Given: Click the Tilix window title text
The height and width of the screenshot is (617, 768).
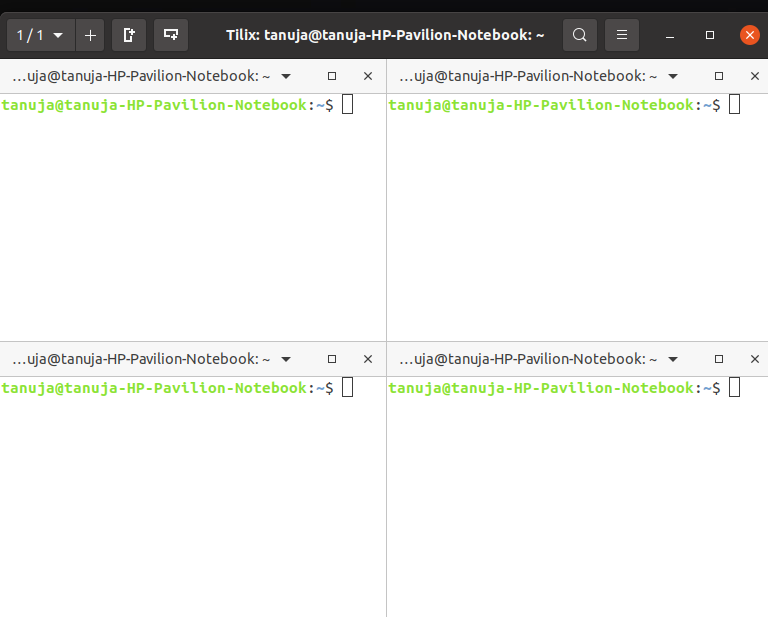Looking at the screenshot, I should [385, 35].
